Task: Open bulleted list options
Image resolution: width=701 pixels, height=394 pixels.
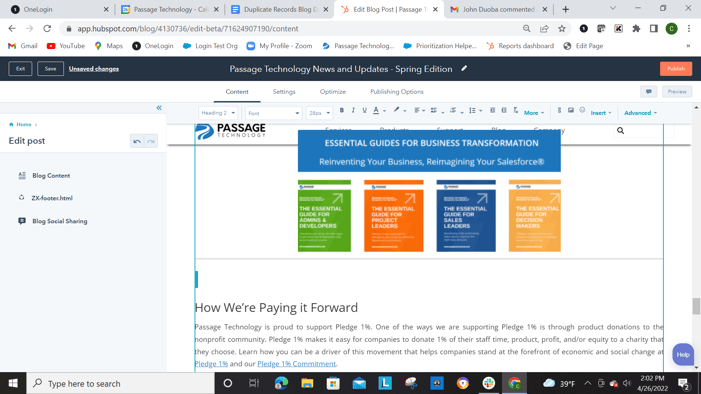Action: (437, 110)
